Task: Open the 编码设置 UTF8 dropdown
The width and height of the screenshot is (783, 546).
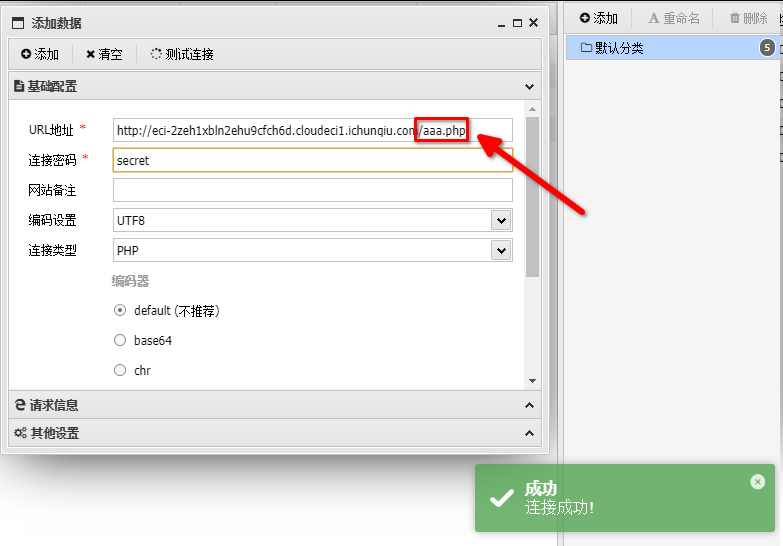Action: click(x=312, y=220)
